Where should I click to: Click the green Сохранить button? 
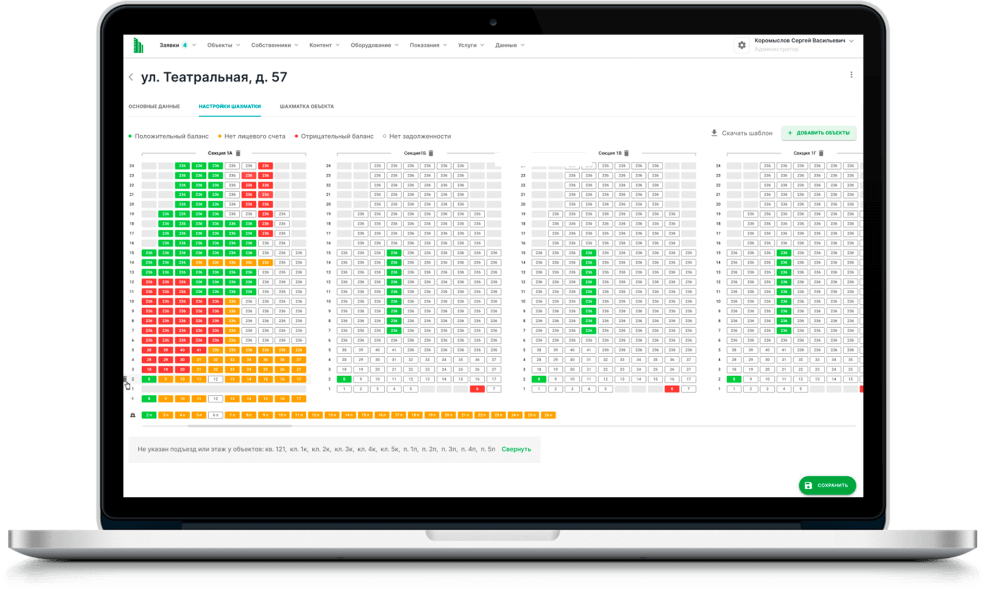(826, 485)
